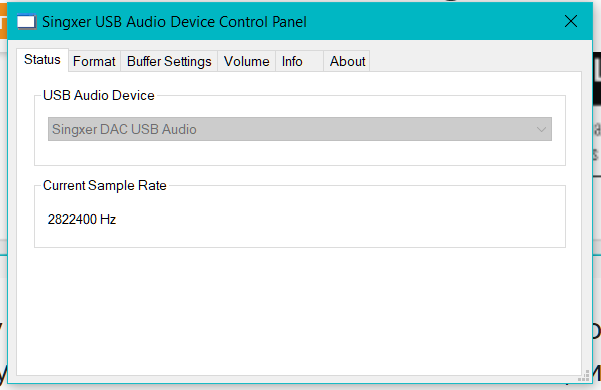This screenshot has height=390, width=601.
Task: Click the 2822400 Hz sample rate value
Action: tap(82, 219)
